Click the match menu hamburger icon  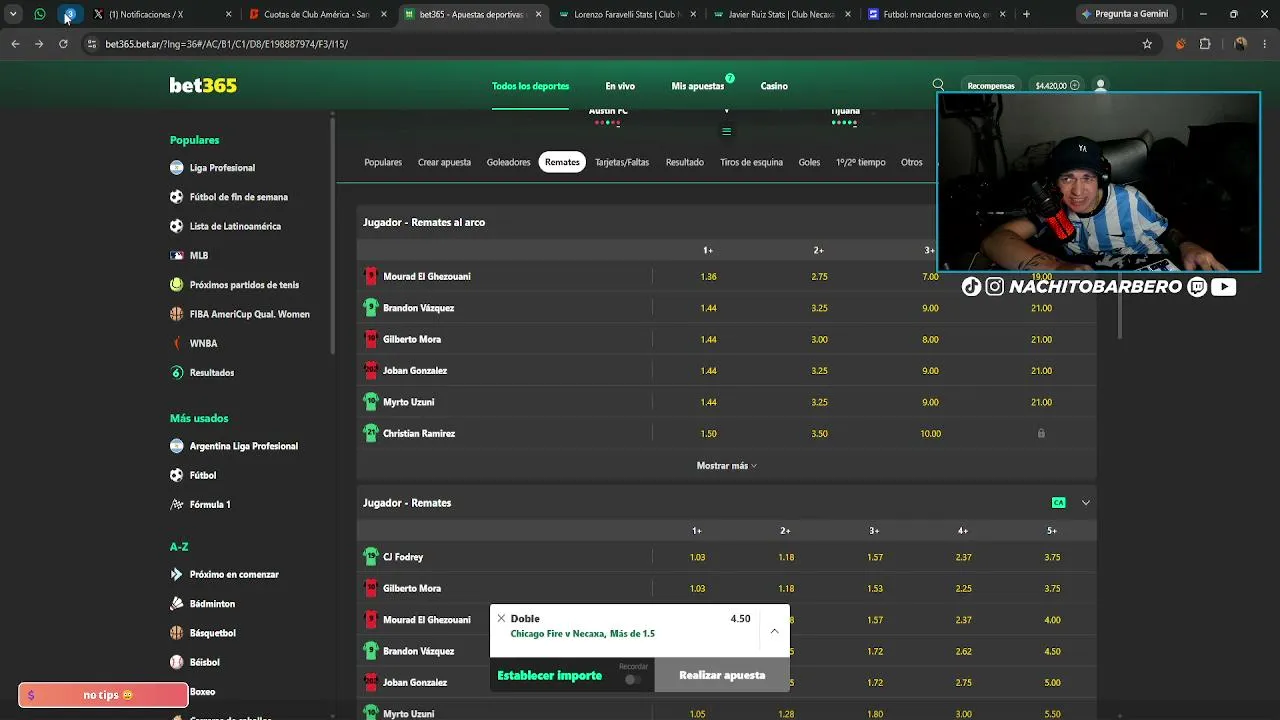tap(727, 131)
